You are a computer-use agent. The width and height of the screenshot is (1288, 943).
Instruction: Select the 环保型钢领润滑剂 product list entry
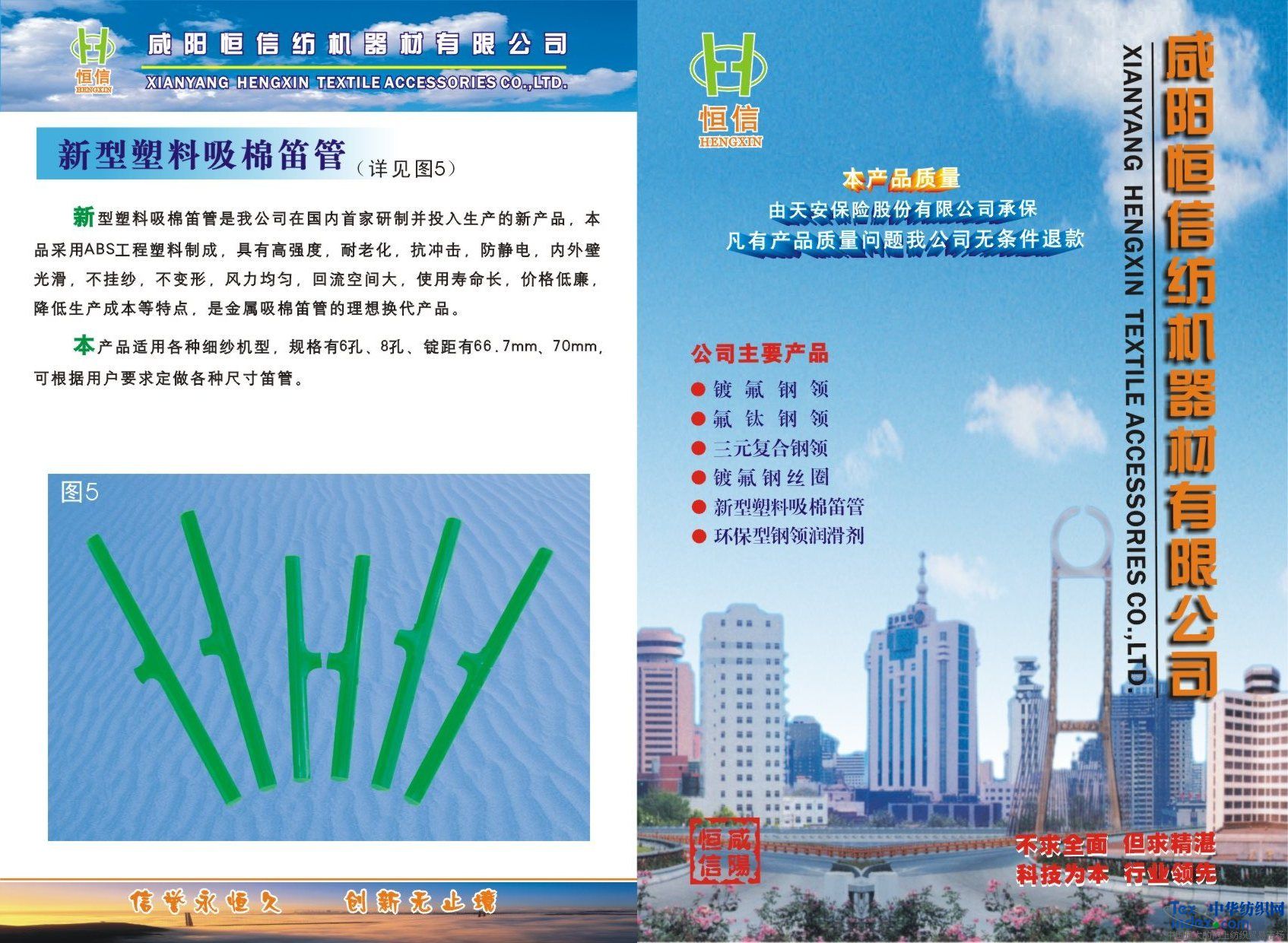coord(788,536)
